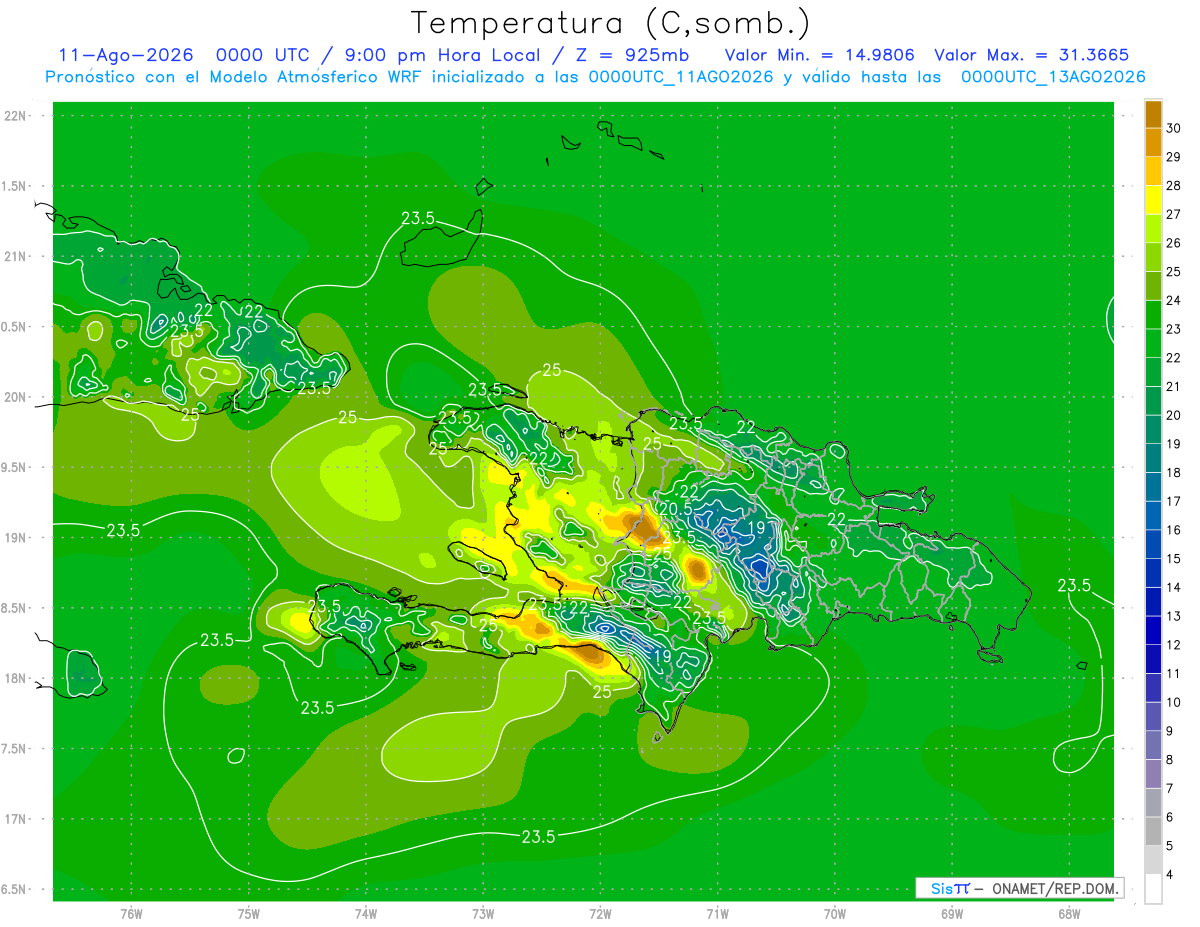The width and height of the screenshot is (1200, 927).
Task: Click the colorbar scale label '29'
Action: pos(1174,157)
